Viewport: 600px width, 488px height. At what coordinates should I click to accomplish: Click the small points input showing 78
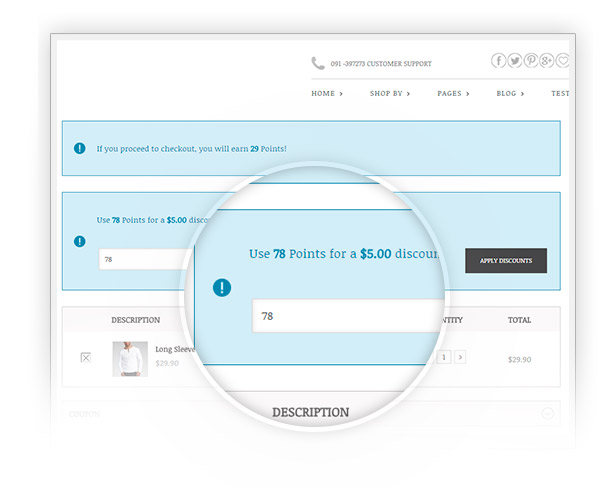[x=145, y=259]
